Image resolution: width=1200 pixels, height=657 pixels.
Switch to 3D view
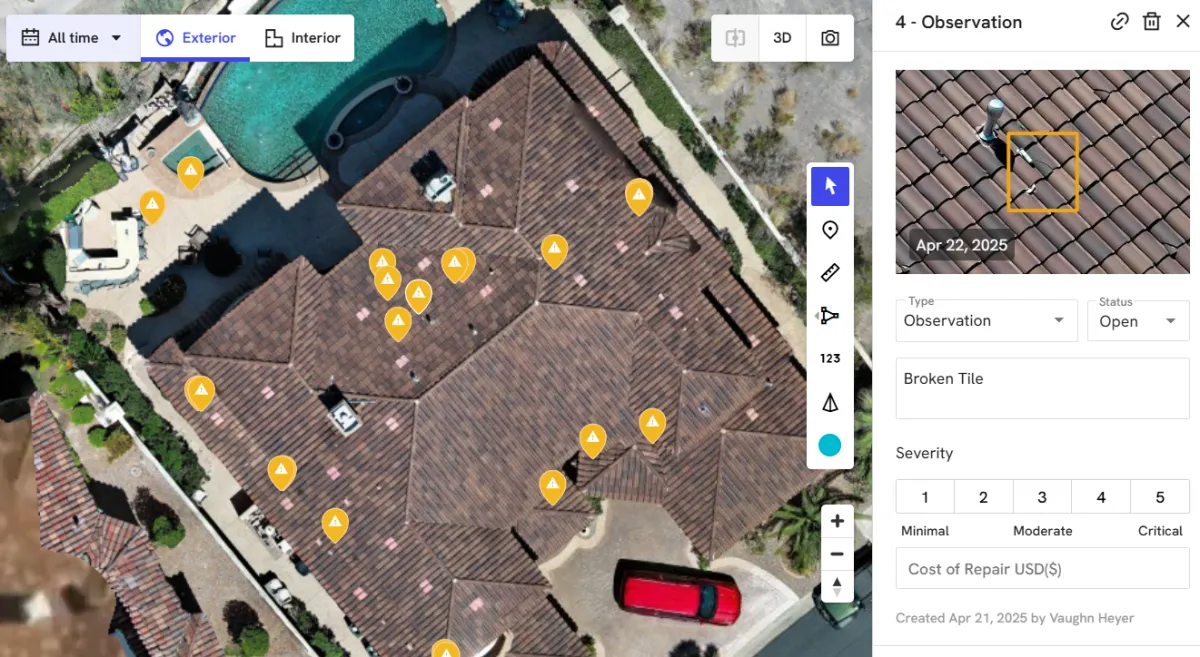[x=782, y=38]
